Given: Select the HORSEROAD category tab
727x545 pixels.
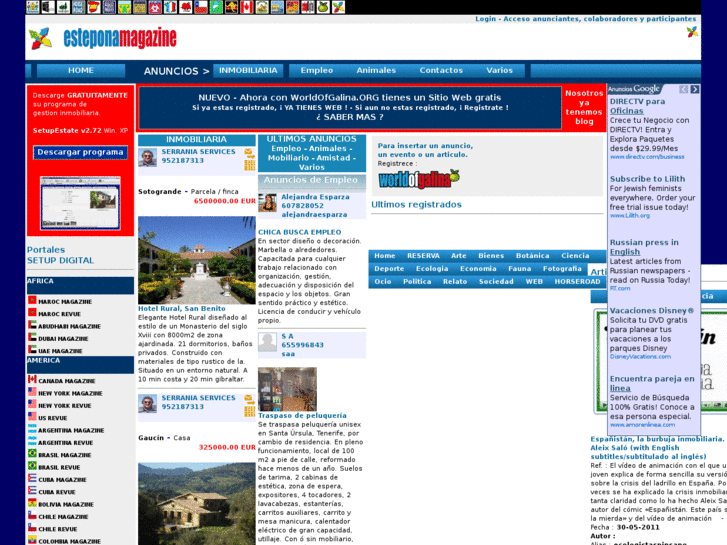Looking at the screenshot, I should 577,282.
